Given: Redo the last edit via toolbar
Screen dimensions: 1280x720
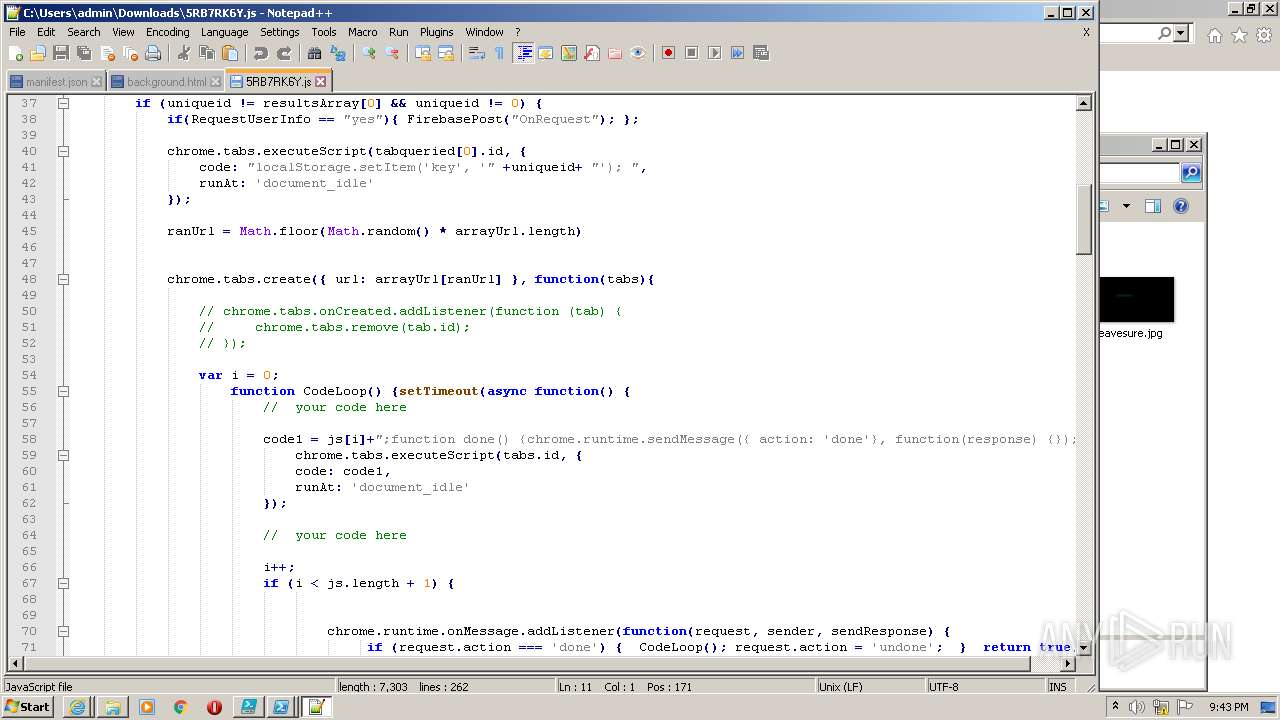Looking at the screenshot, I should click(284, 53).
